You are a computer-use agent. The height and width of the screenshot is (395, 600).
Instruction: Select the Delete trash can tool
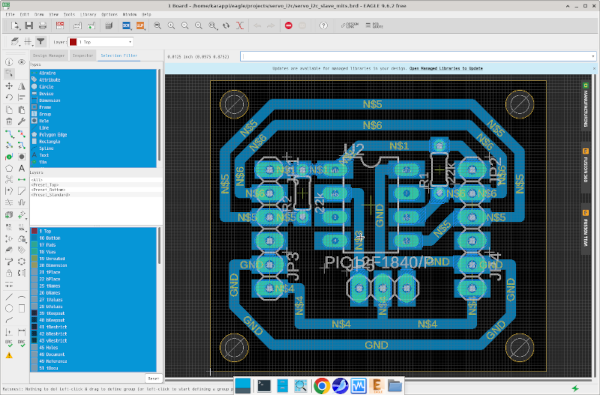tap(9, 121)
